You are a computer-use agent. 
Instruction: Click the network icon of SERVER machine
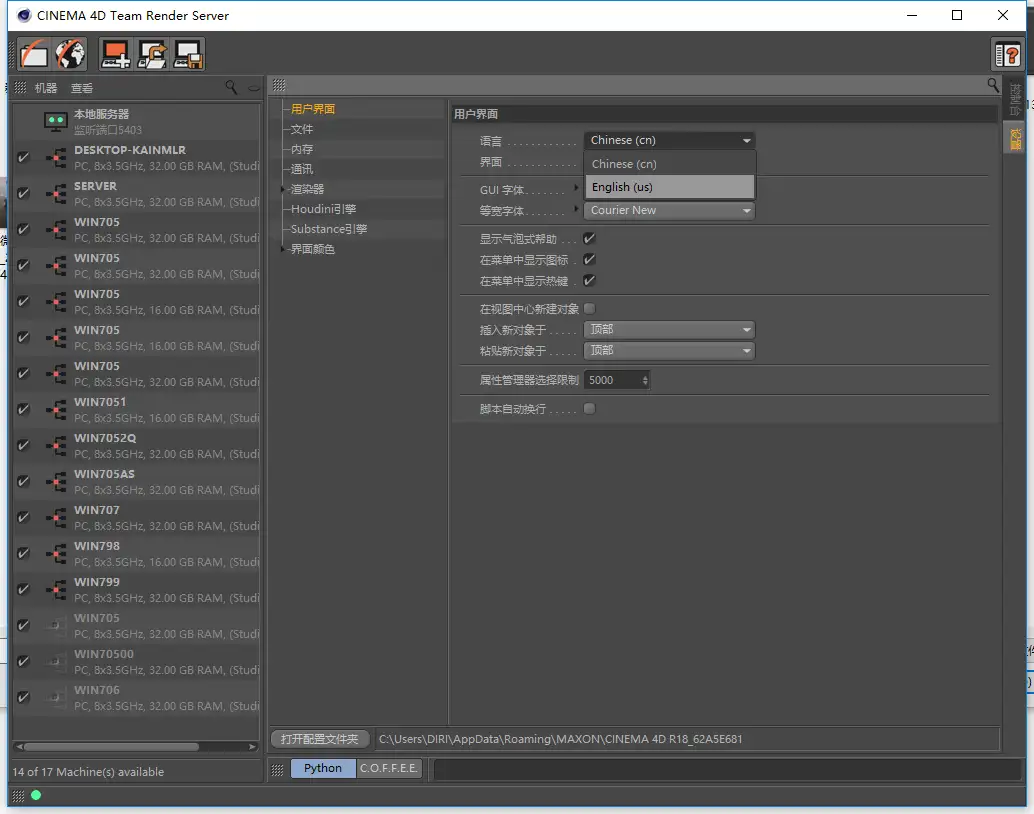(57, 194)
